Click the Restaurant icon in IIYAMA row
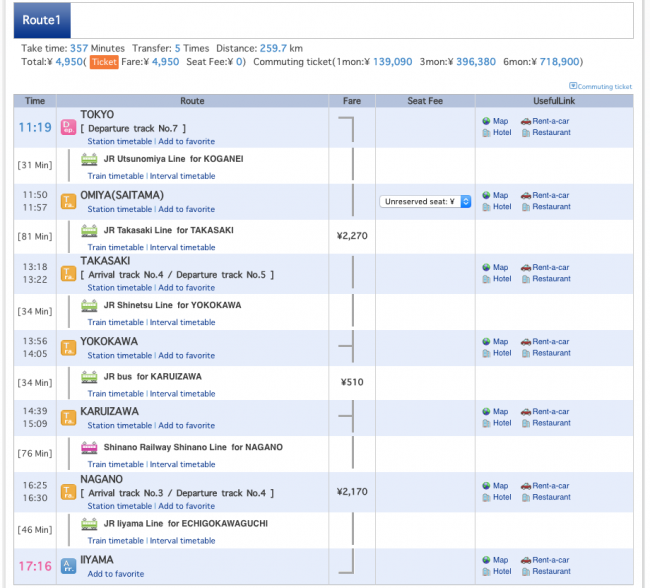Image resolution: width=650 pixels, height=588 pixels. click(526, 572)
